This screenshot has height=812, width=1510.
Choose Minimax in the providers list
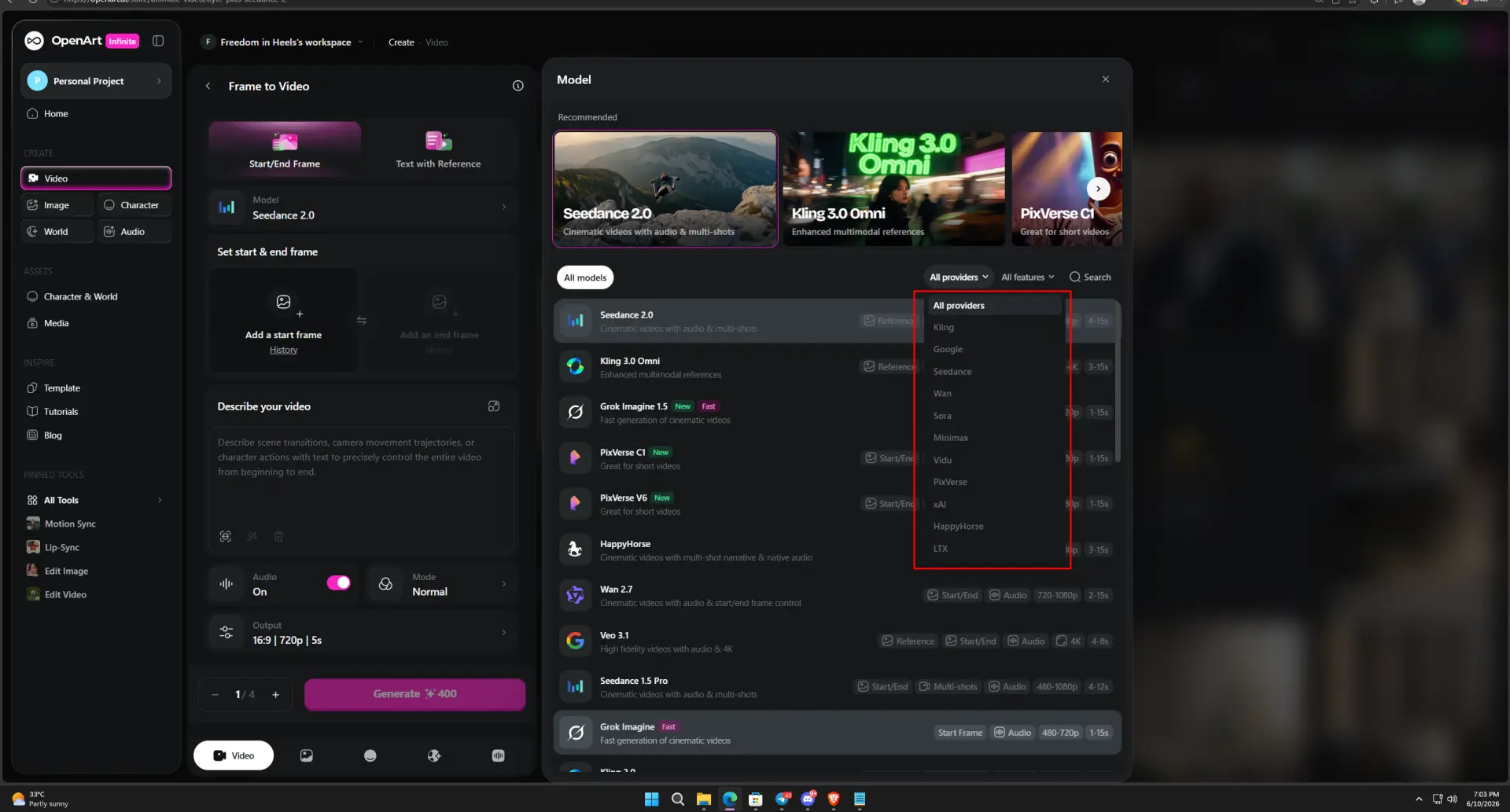point(993,438)
